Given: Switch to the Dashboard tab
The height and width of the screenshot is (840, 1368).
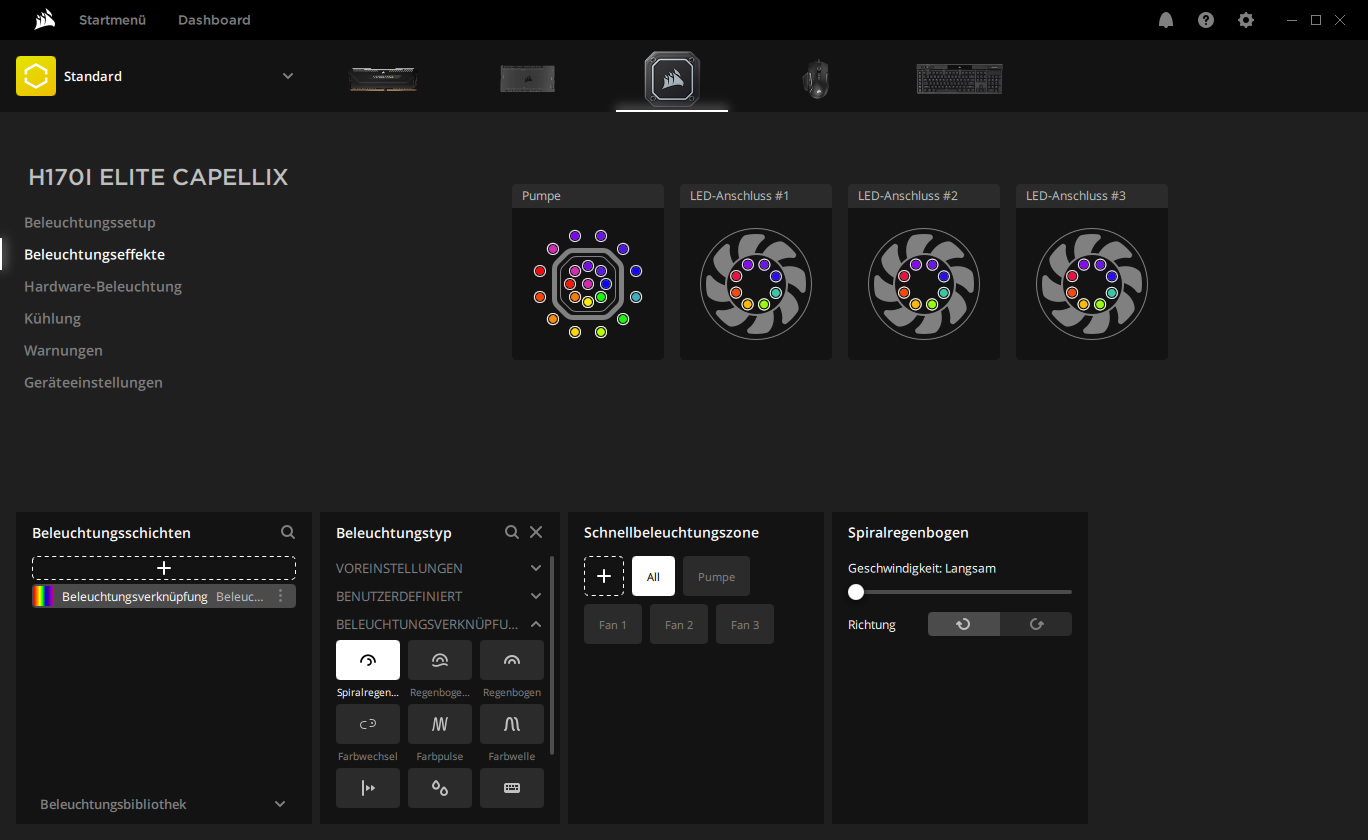Looking at the screenshot, I should 214,20.
